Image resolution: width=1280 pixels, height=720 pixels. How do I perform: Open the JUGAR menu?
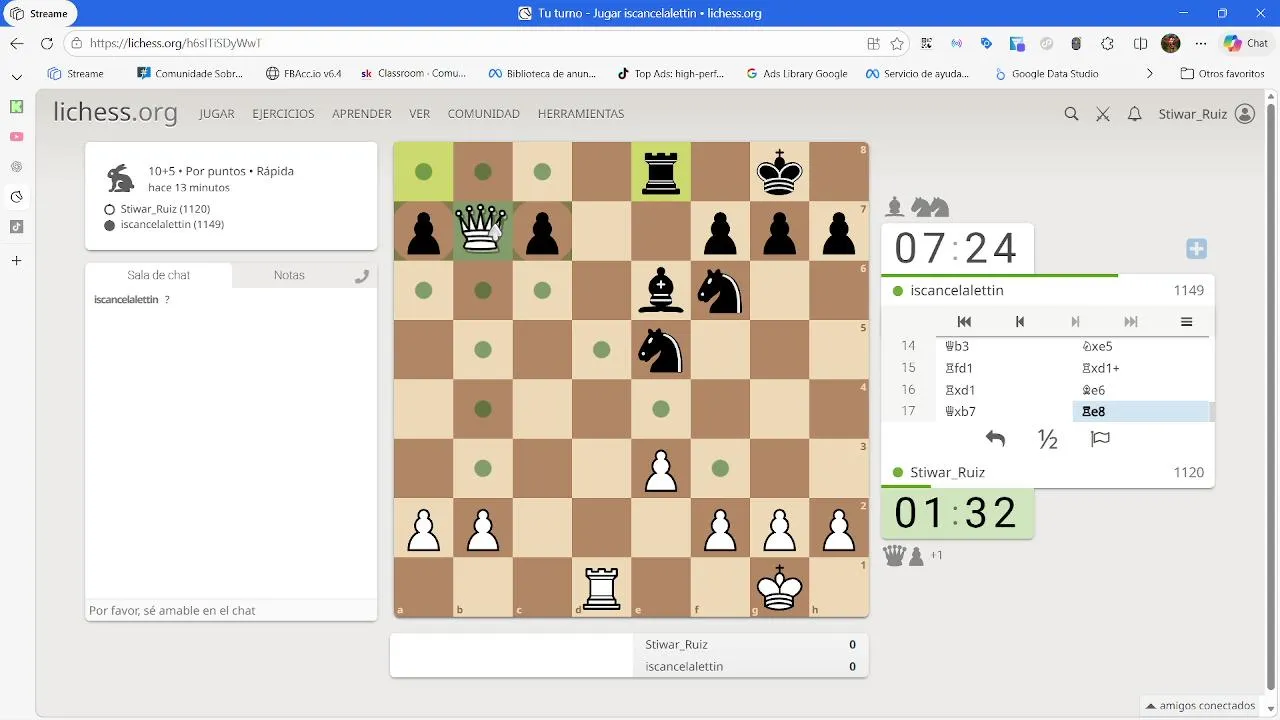coord(216,114)
